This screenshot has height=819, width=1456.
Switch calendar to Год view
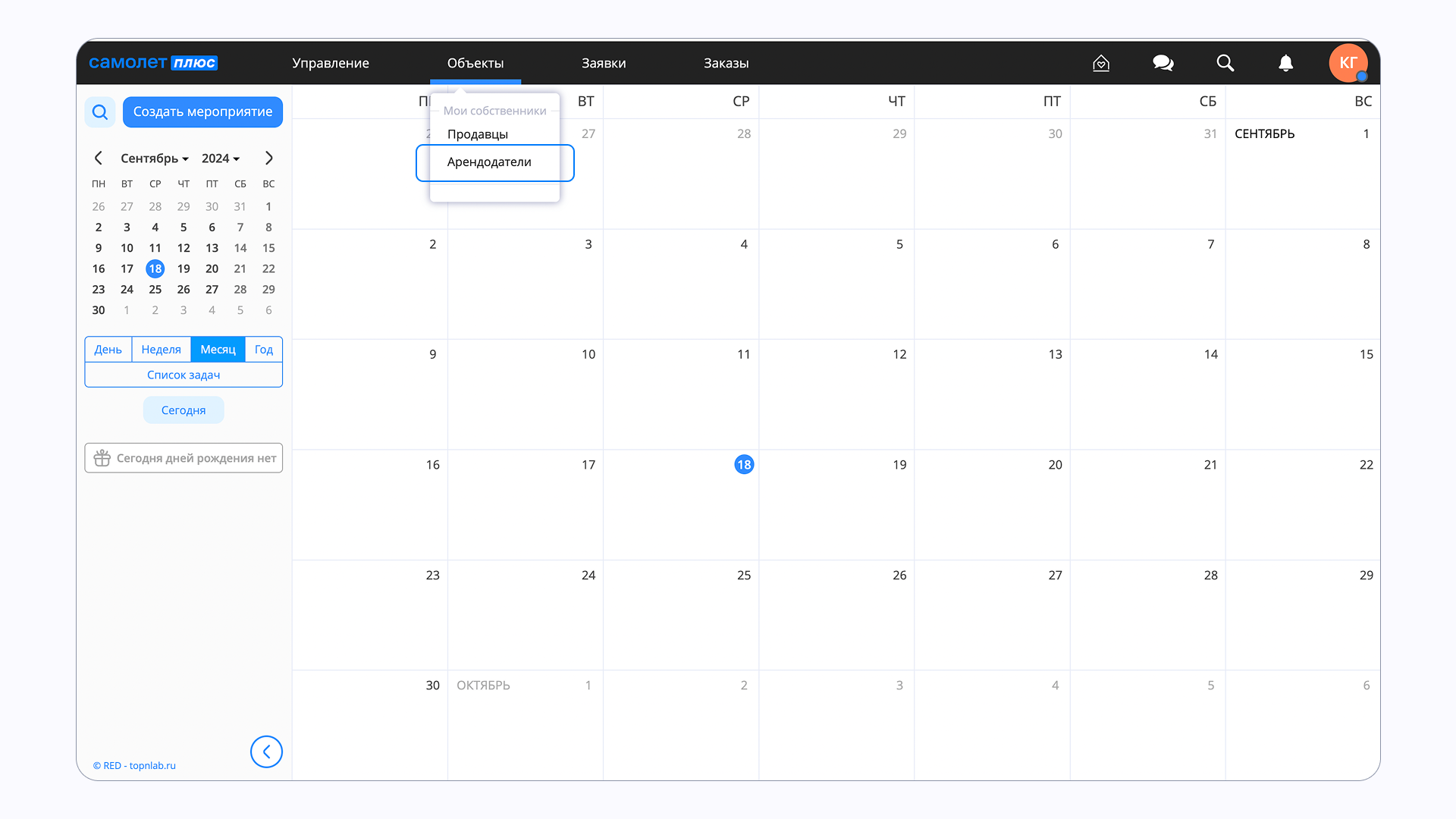263,350
